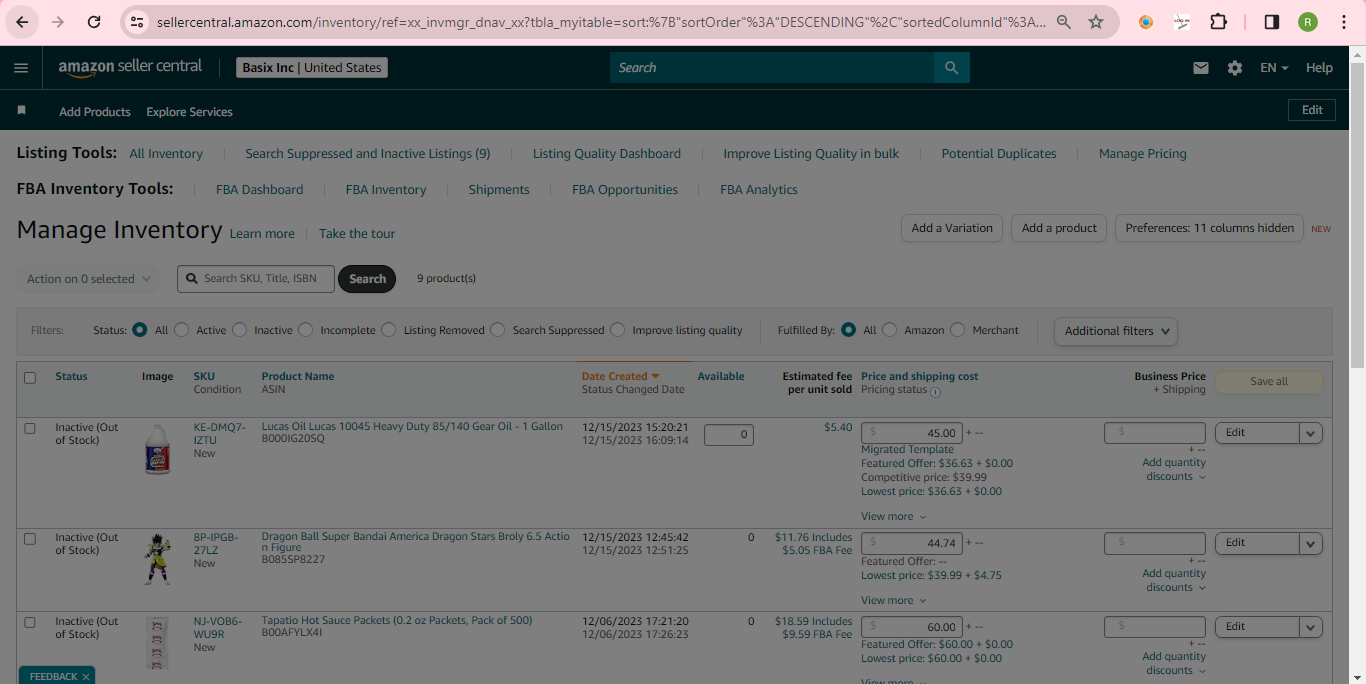Click Add a product button
Image resolution: width=1366 pixels, height=684 pixels.
coord(1059,228)
